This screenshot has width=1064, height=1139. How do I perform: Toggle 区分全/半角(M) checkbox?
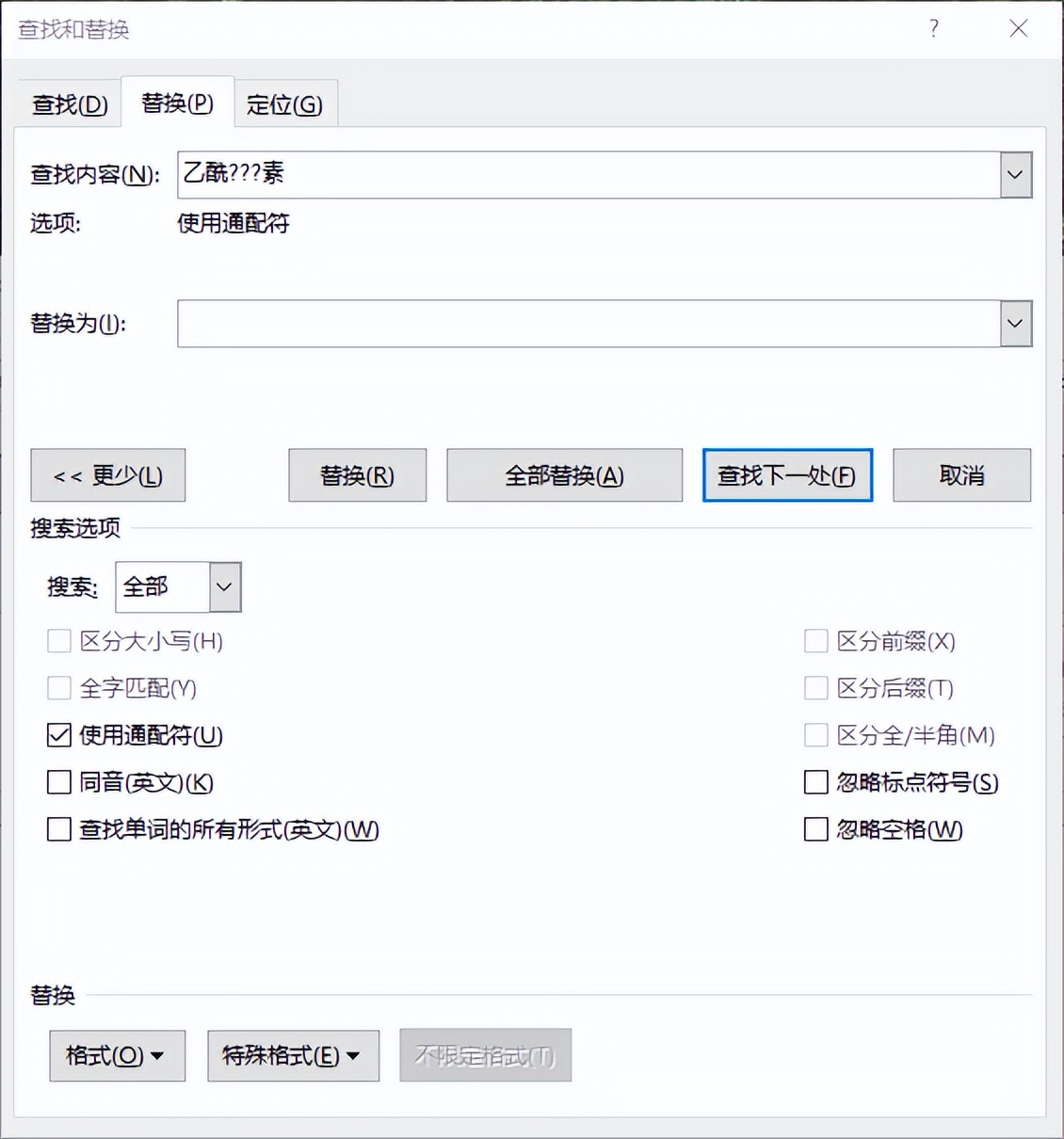tap(816, 735)
